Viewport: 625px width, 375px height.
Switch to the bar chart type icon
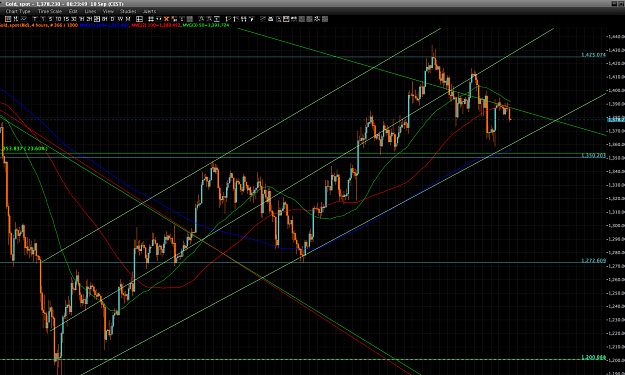16,19
